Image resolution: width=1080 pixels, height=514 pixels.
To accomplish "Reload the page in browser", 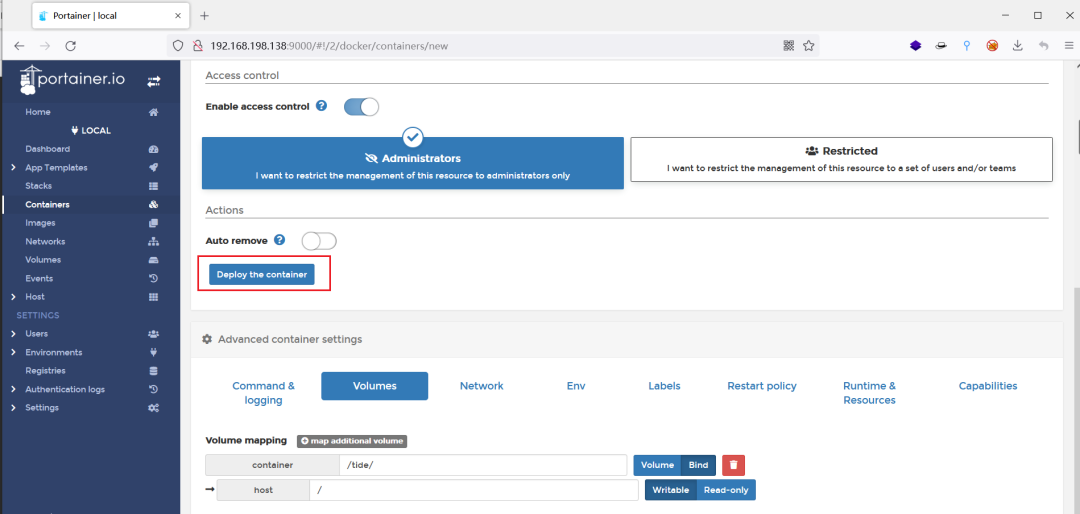I will click(x=70, y=45).
